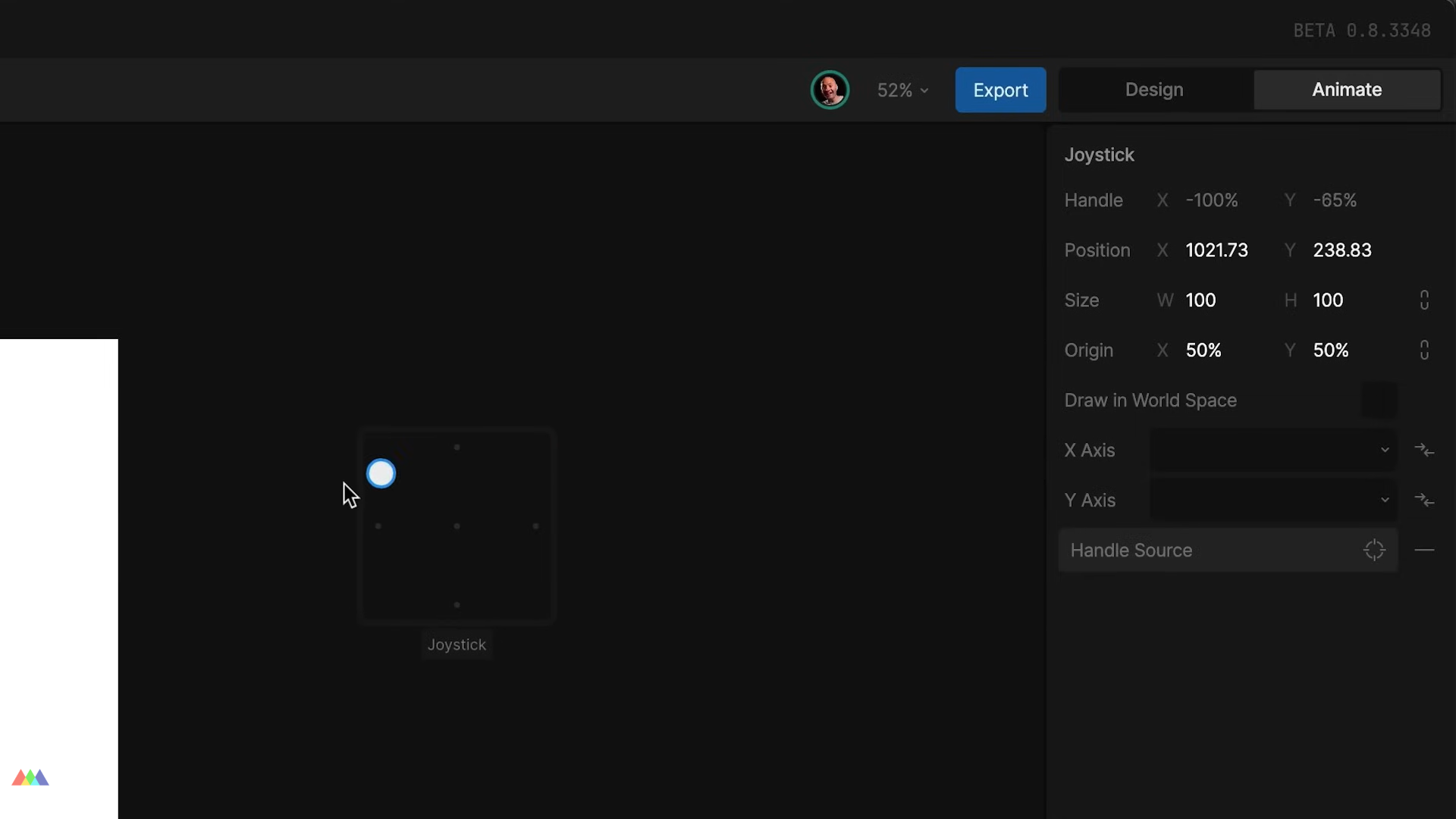Viewport: 1456px width, 819px height.
Task: Click the Joystick label below the widget
Action: (x=457, y=645)
